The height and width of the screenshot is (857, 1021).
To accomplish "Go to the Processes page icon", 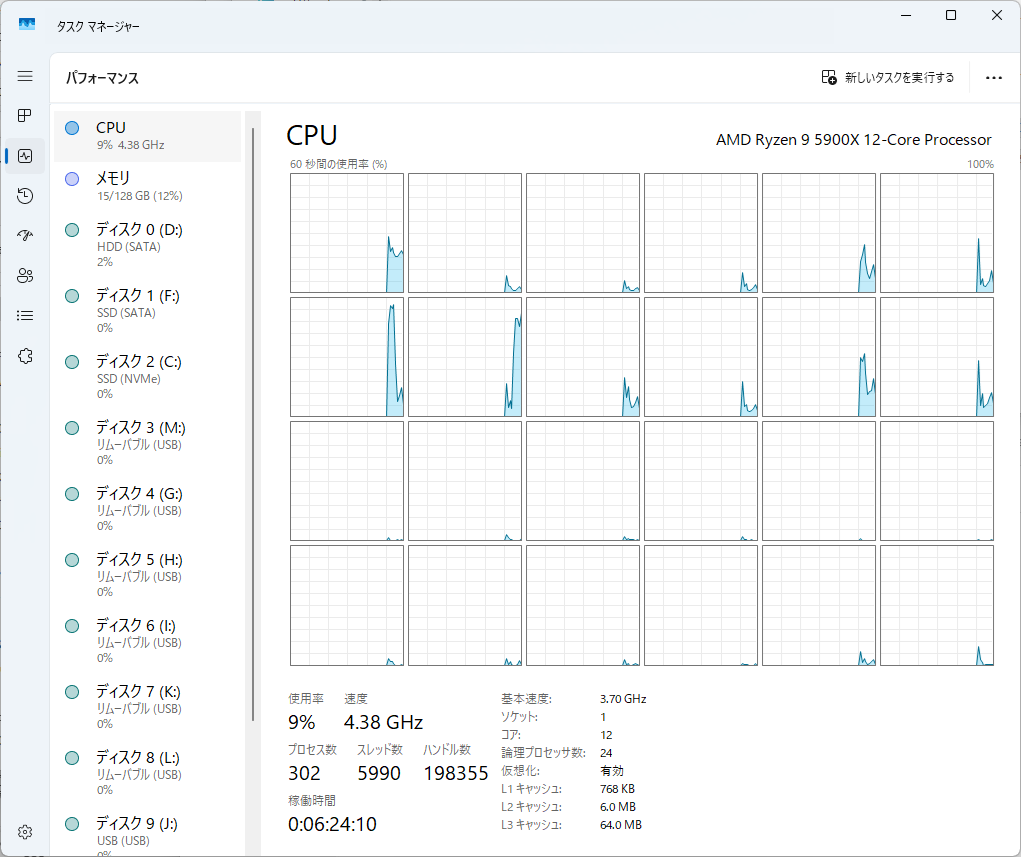I will [x=25, y=116].
